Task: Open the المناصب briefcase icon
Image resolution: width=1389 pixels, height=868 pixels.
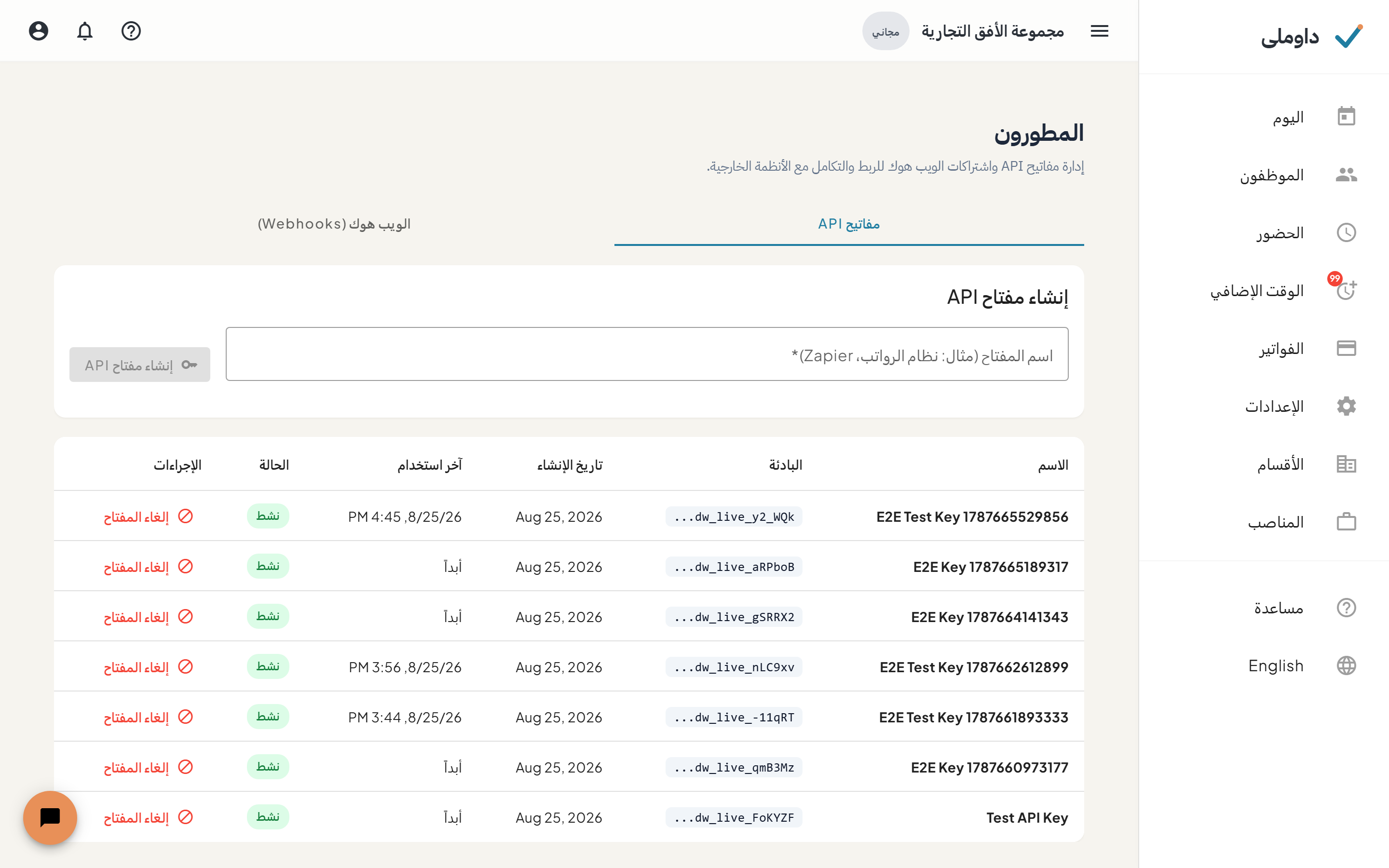Action: [x=1346, y=522]
